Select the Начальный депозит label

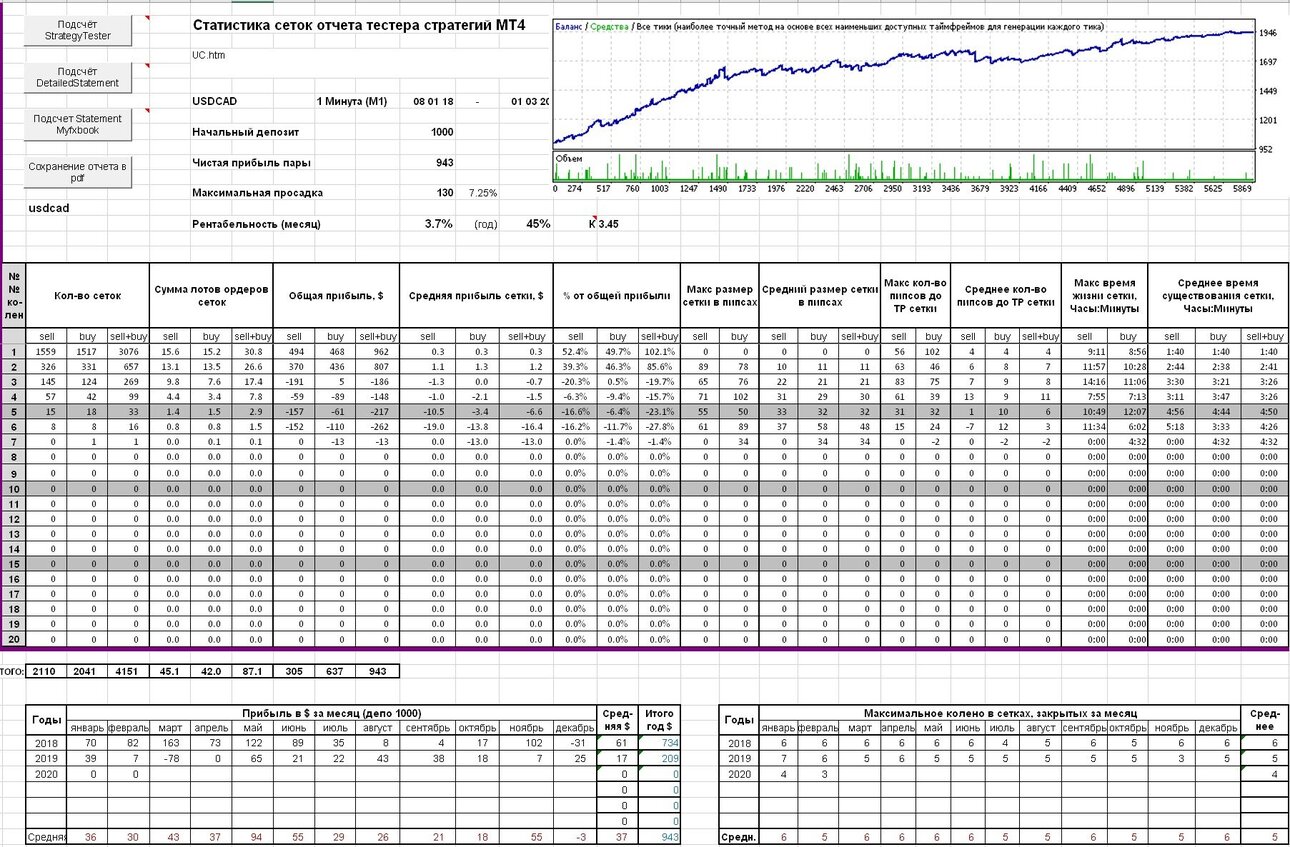point(245,132)
